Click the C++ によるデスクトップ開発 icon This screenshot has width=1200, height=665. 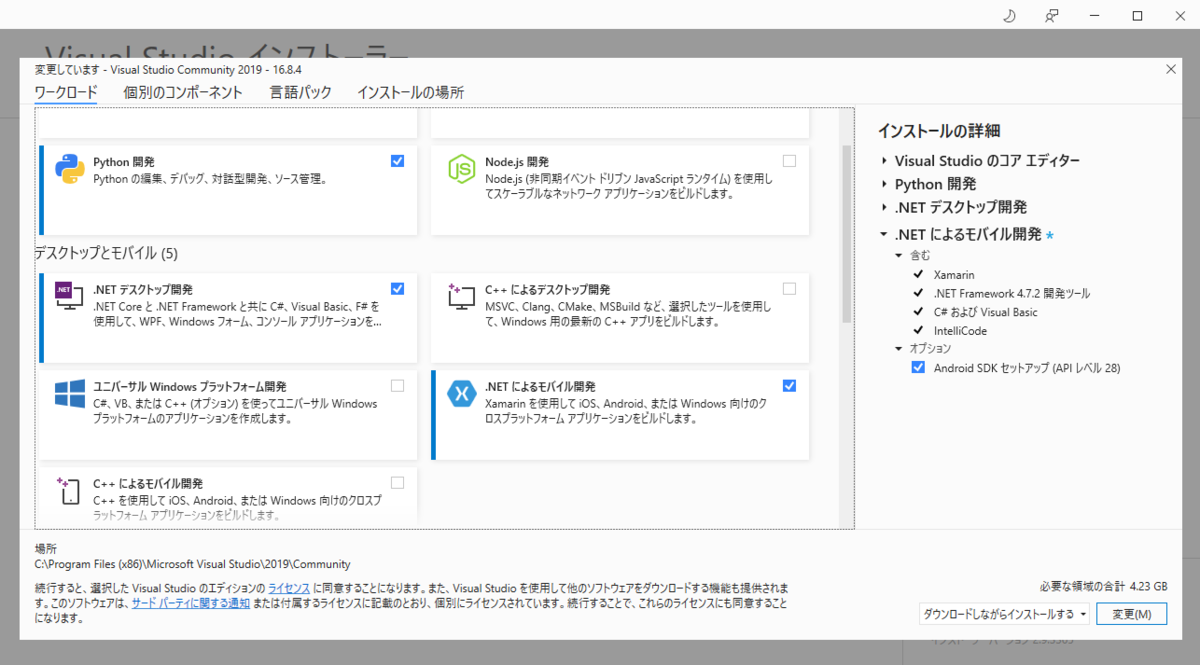click(461, 298)
